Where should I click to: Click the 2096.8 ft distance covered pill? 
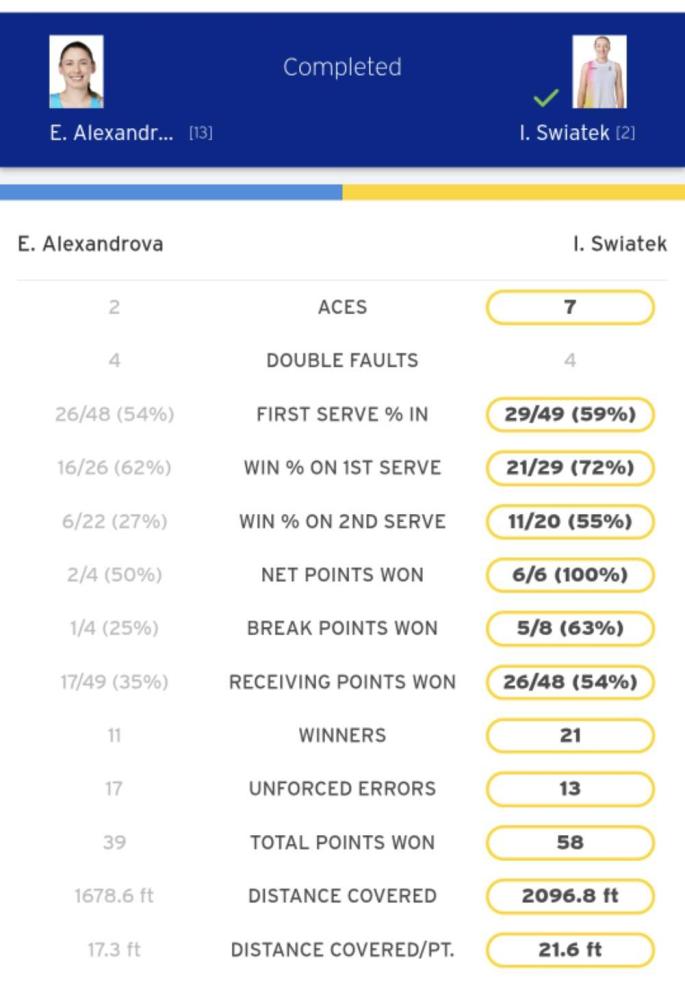pyautogui.click(x=570, y=896)
